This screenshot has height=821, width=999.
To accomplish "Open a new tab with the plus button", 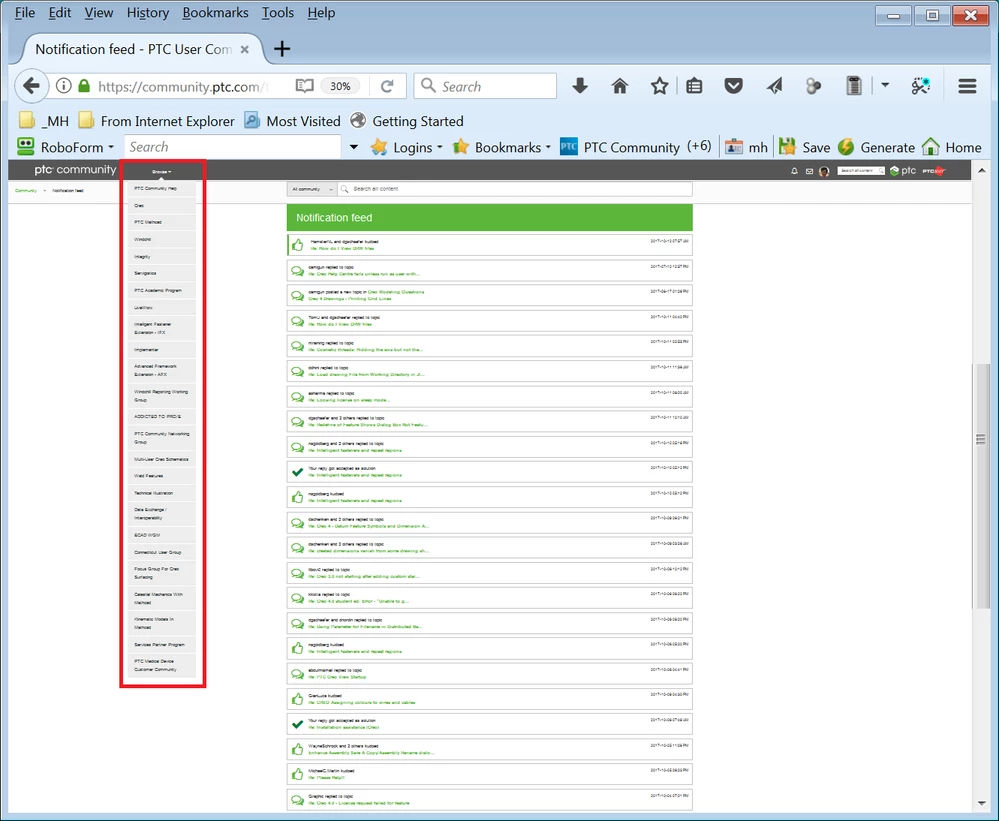I will [x=282, y=48].
